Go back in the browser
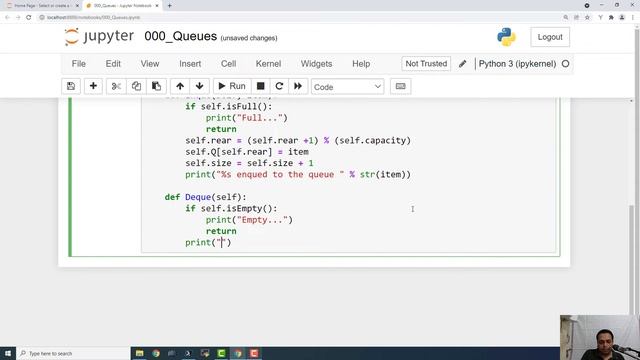640x360 pixels. tap(7, 17)
